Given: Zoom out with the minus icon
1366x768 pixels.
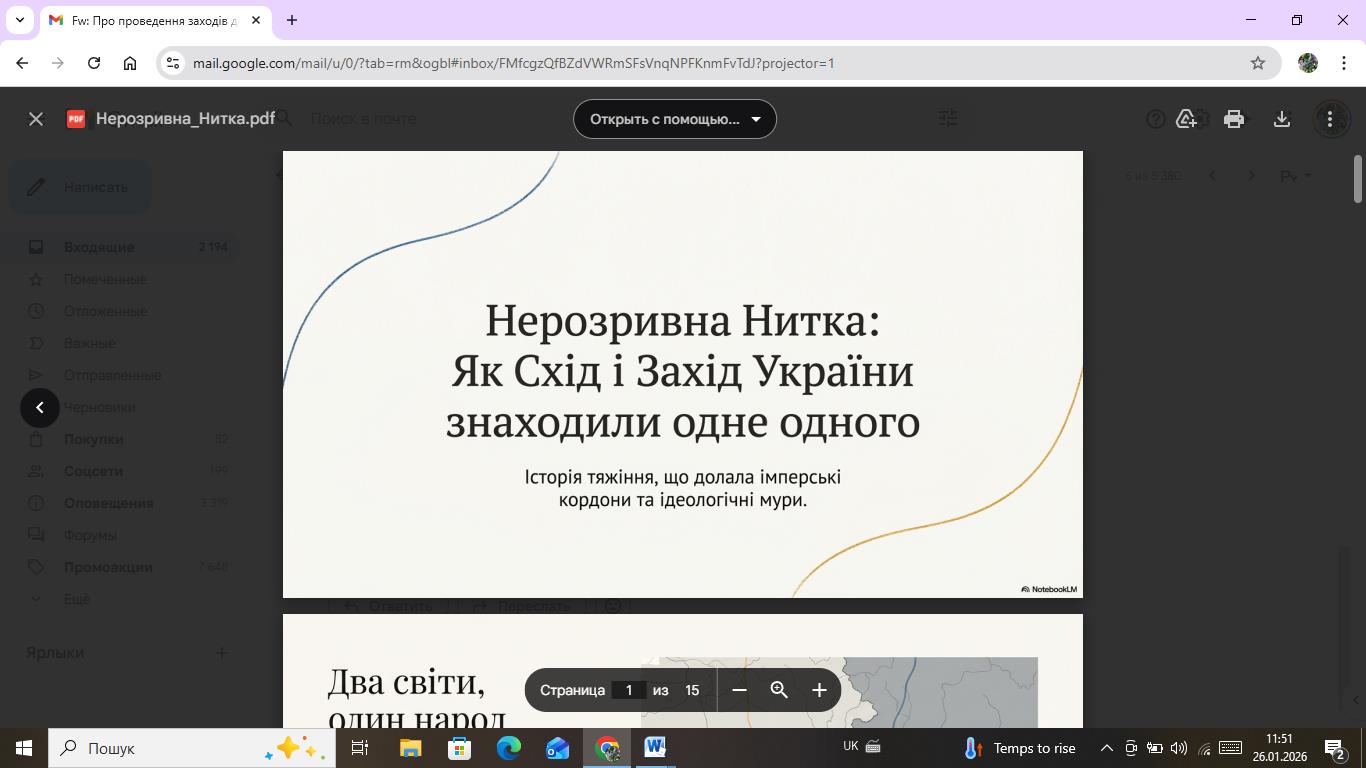Looking at the screenshot, I should pyautogui.click(x=740, y=690).
